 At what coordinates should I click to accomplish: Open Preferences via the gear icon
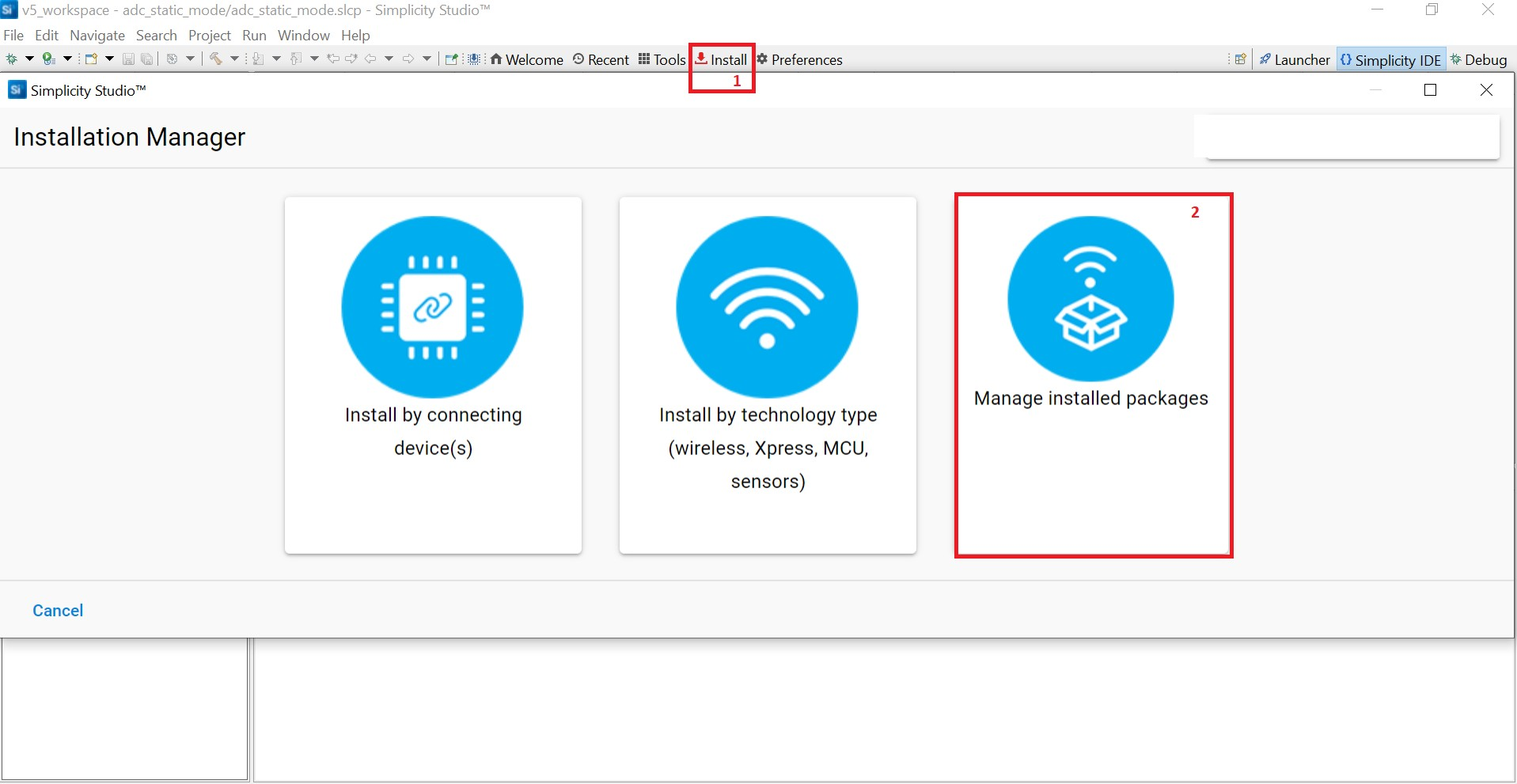[761, 59]
